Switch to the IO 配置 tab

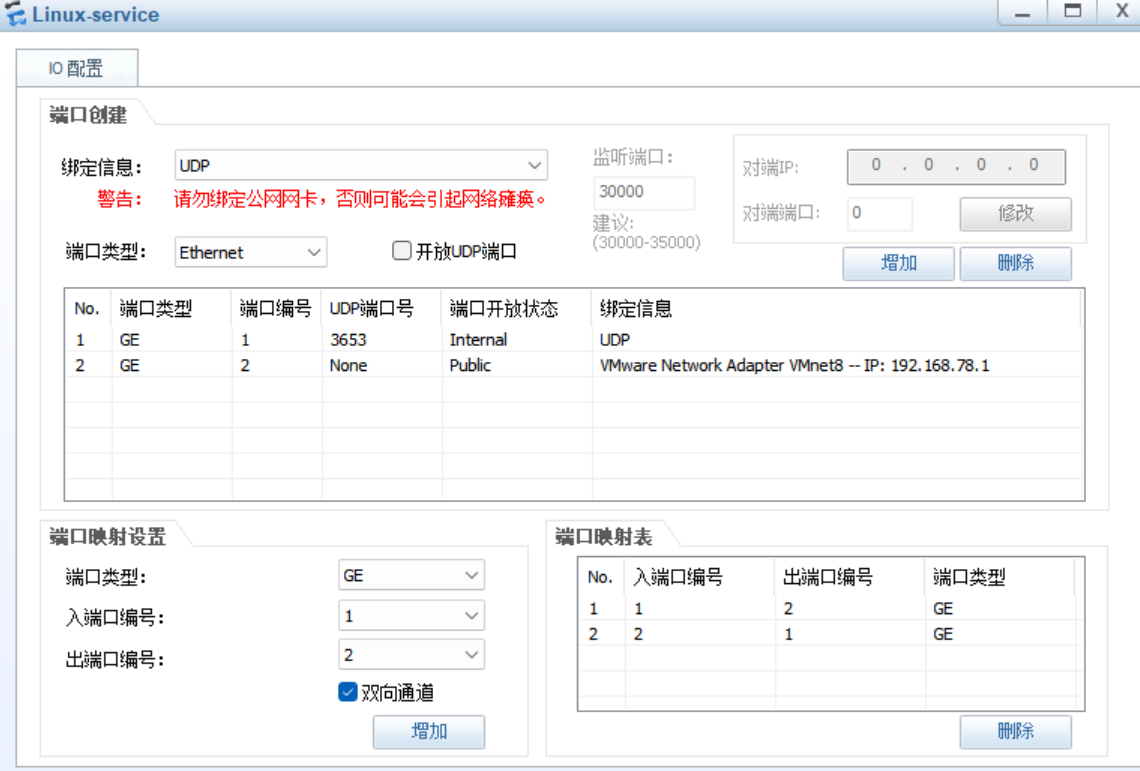76,68
